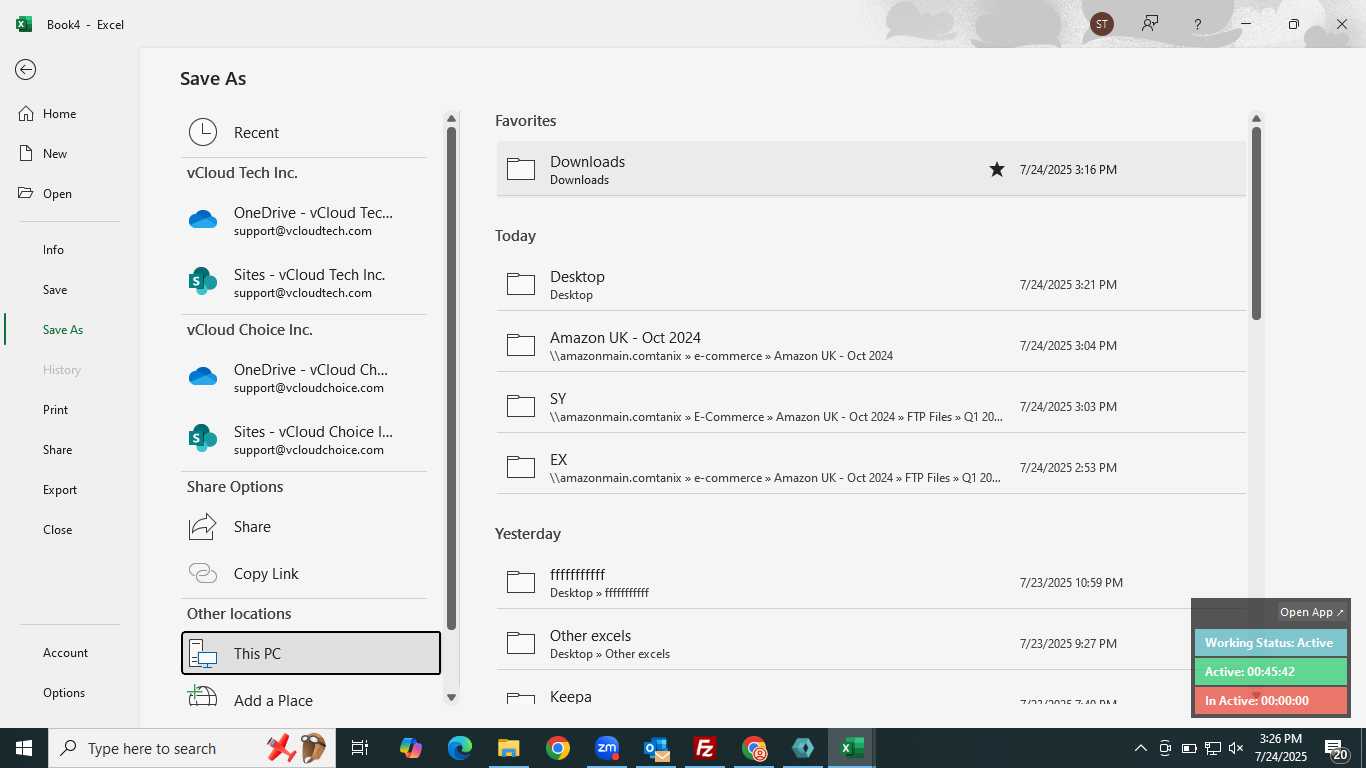Show hidden system tray icons
The height and width of the screenshot is (768, 1366).
(x=1140, y=748)
